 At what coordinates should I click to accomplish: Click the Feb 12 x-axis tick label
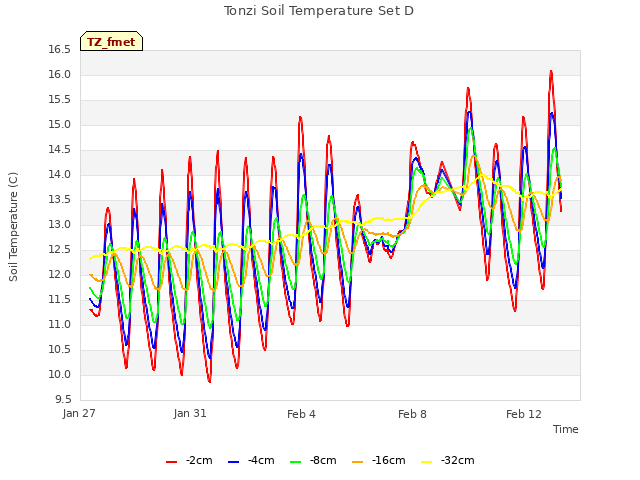(524, 414)
